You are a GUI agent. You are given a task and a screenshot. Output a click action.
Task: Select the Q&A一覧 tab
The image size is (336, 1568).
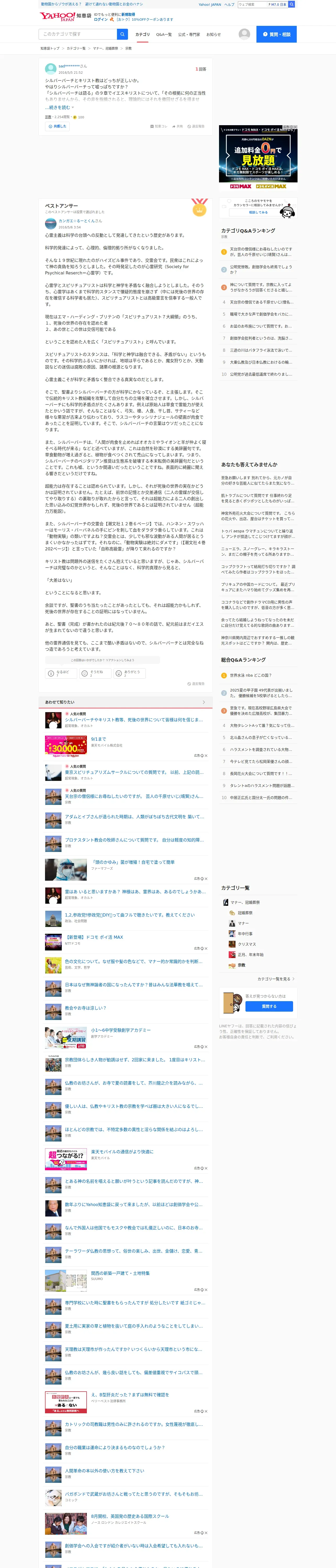coord(164,35)
